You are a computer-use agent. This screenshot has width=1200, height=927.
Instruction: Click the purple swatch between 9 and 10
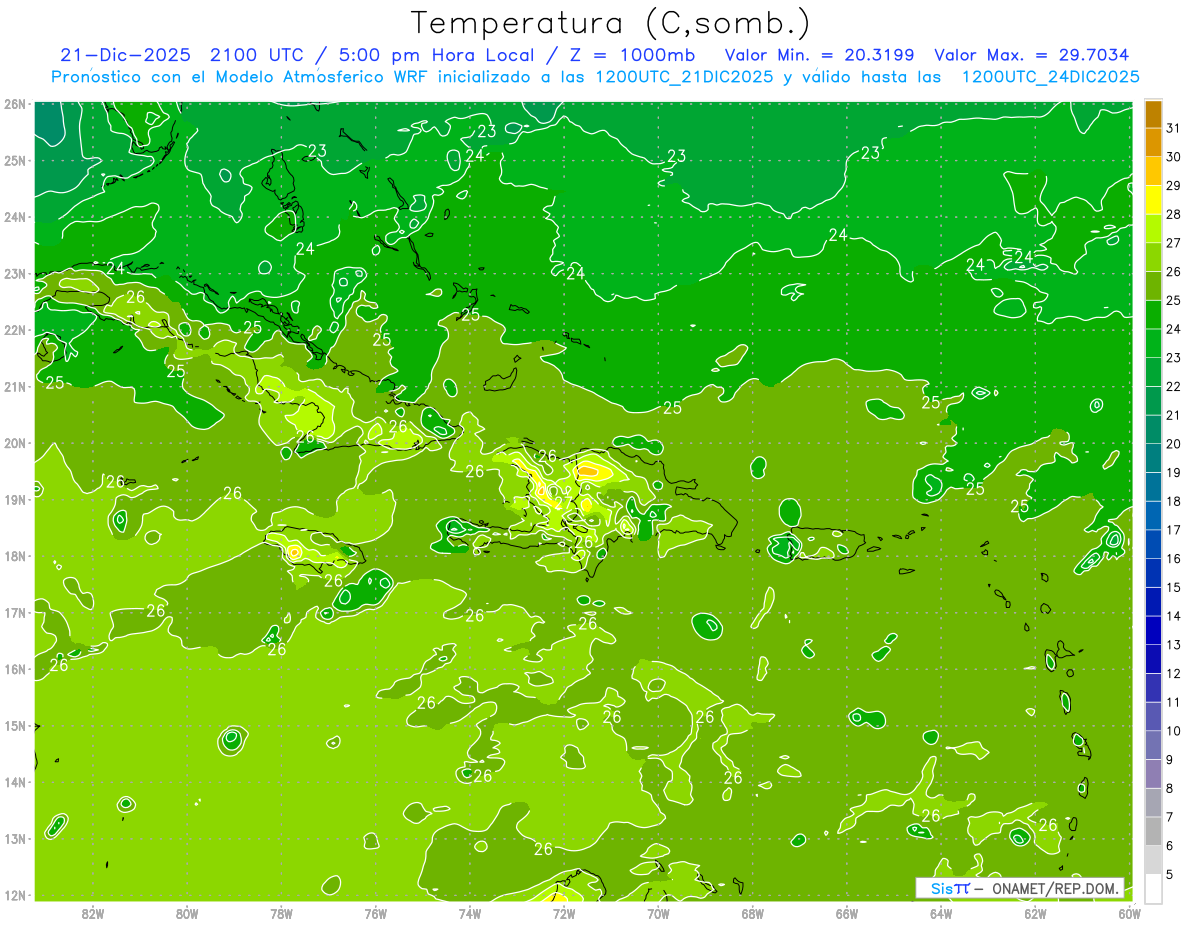[1153, 745]
